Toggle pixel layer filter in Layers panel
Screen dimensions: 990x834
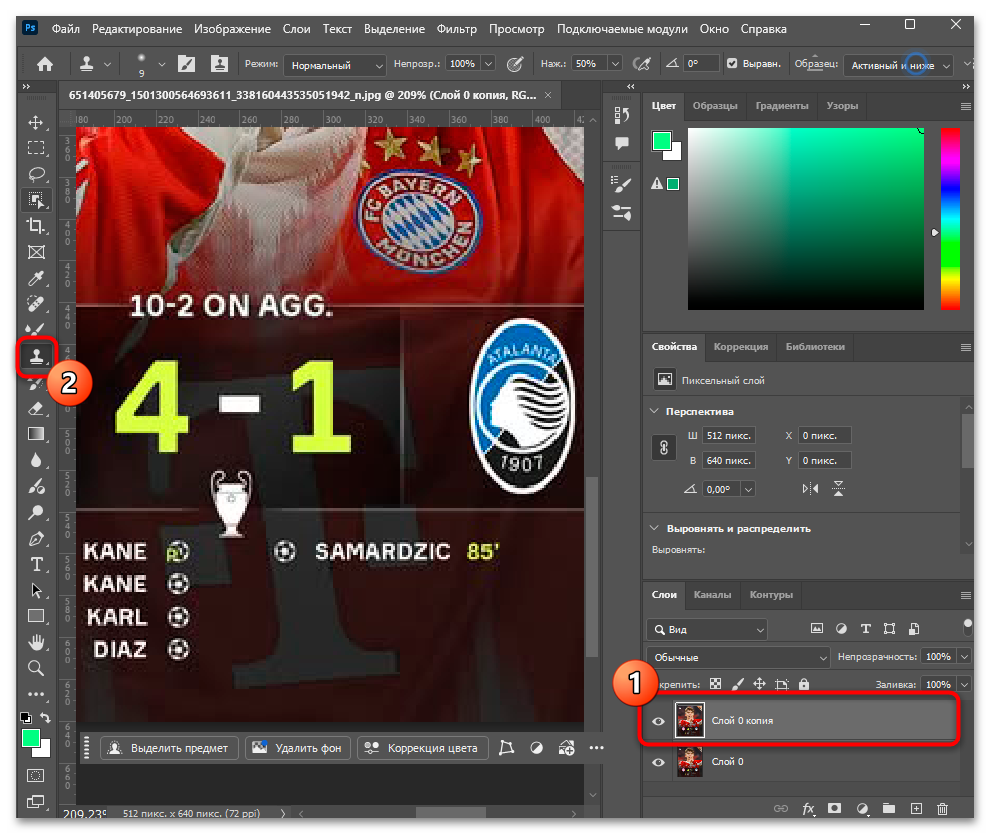tap(817, 629)
